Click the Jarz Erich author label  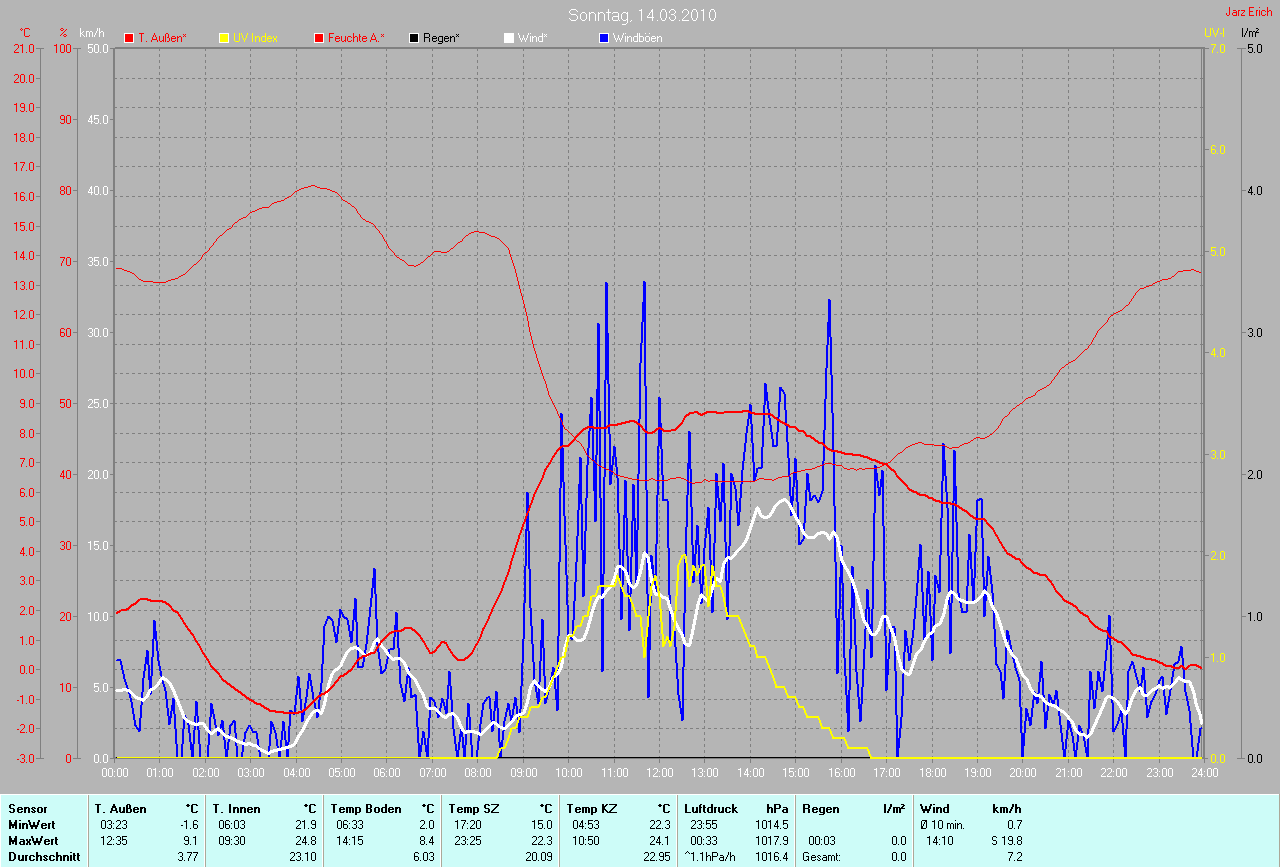pyautogui.click(x=1249, y=12)
